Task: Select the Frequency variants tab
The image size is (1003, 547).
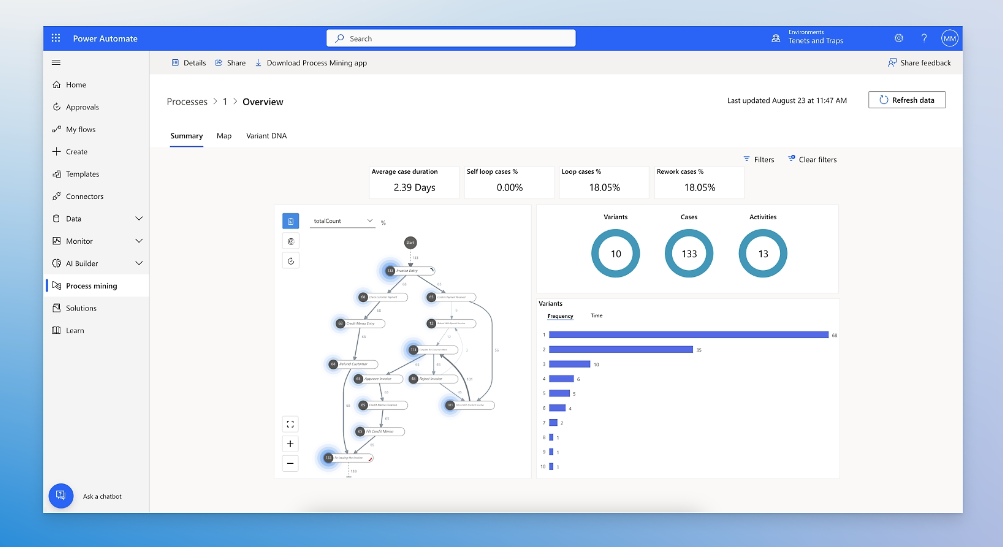Action: click(x=560, y=316)
